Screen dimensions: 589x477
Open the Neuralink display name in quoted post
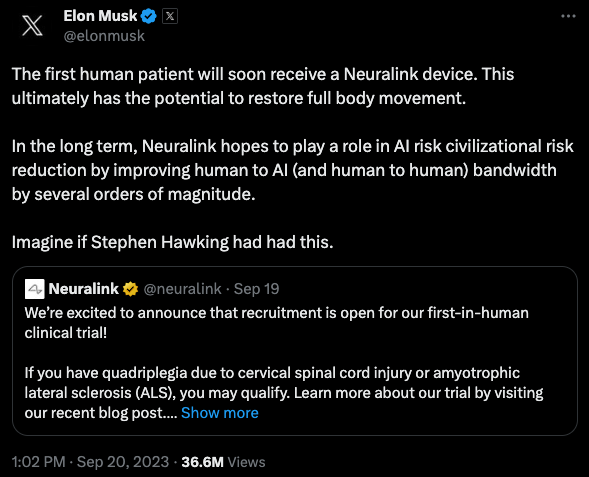click(83, 289)
